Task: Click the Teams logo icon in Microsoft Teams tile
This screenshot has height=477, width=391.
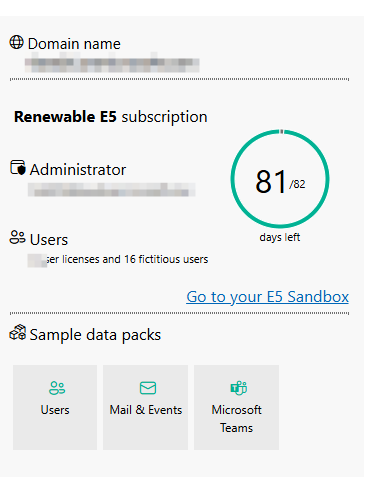Action: click(238, 388)
